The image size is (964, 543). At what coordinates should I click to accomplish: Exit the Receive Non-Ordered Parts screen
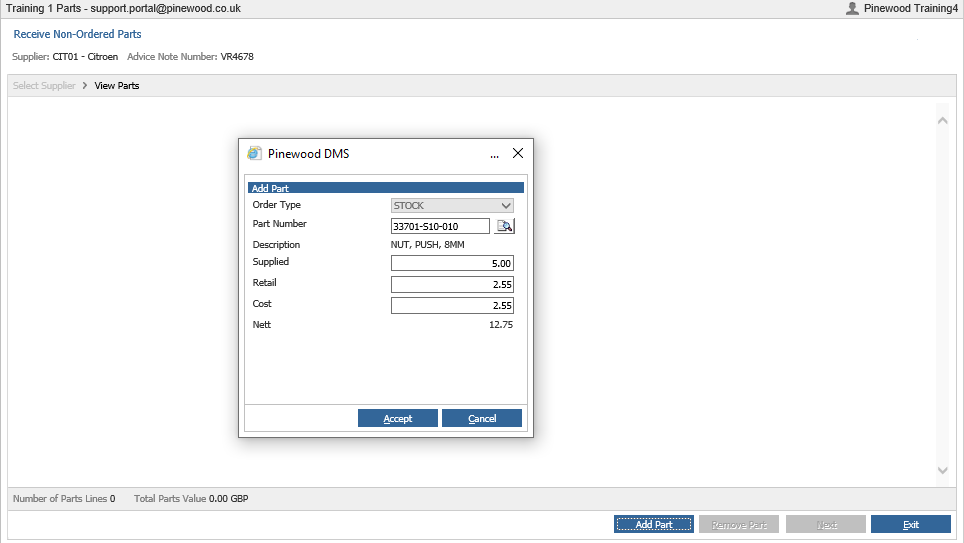(x=911, y=524)
